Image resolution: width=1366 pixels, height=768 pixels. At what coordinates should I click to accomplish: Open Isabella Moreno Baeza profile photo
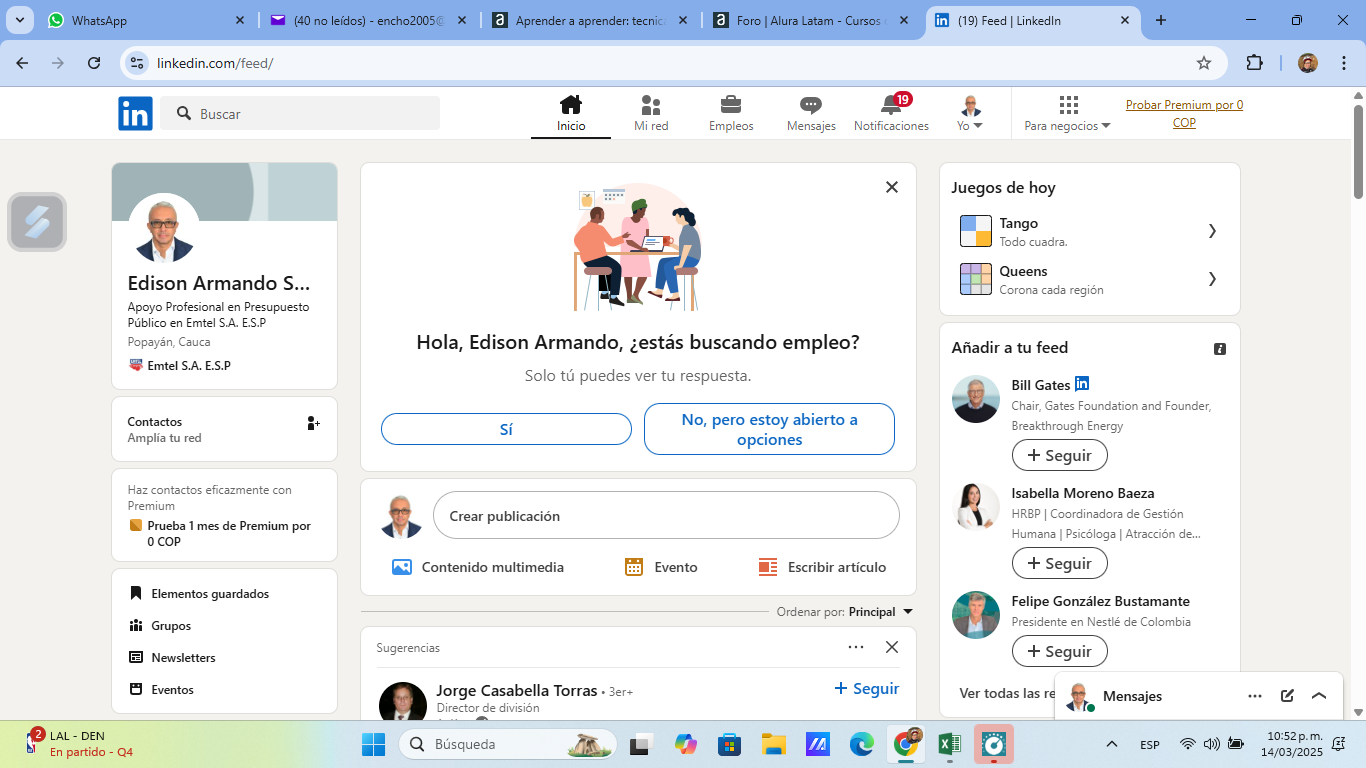coord(976,507)
